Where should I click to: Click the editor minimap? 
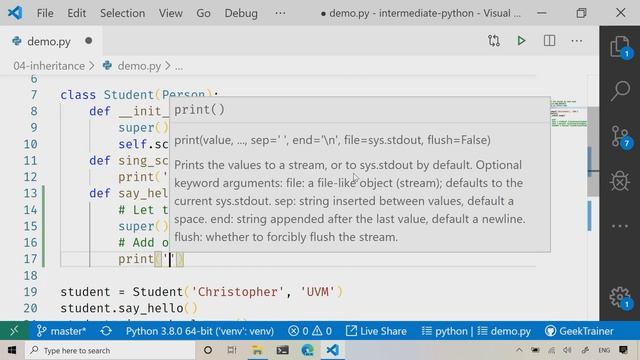(x=569, y=114)
